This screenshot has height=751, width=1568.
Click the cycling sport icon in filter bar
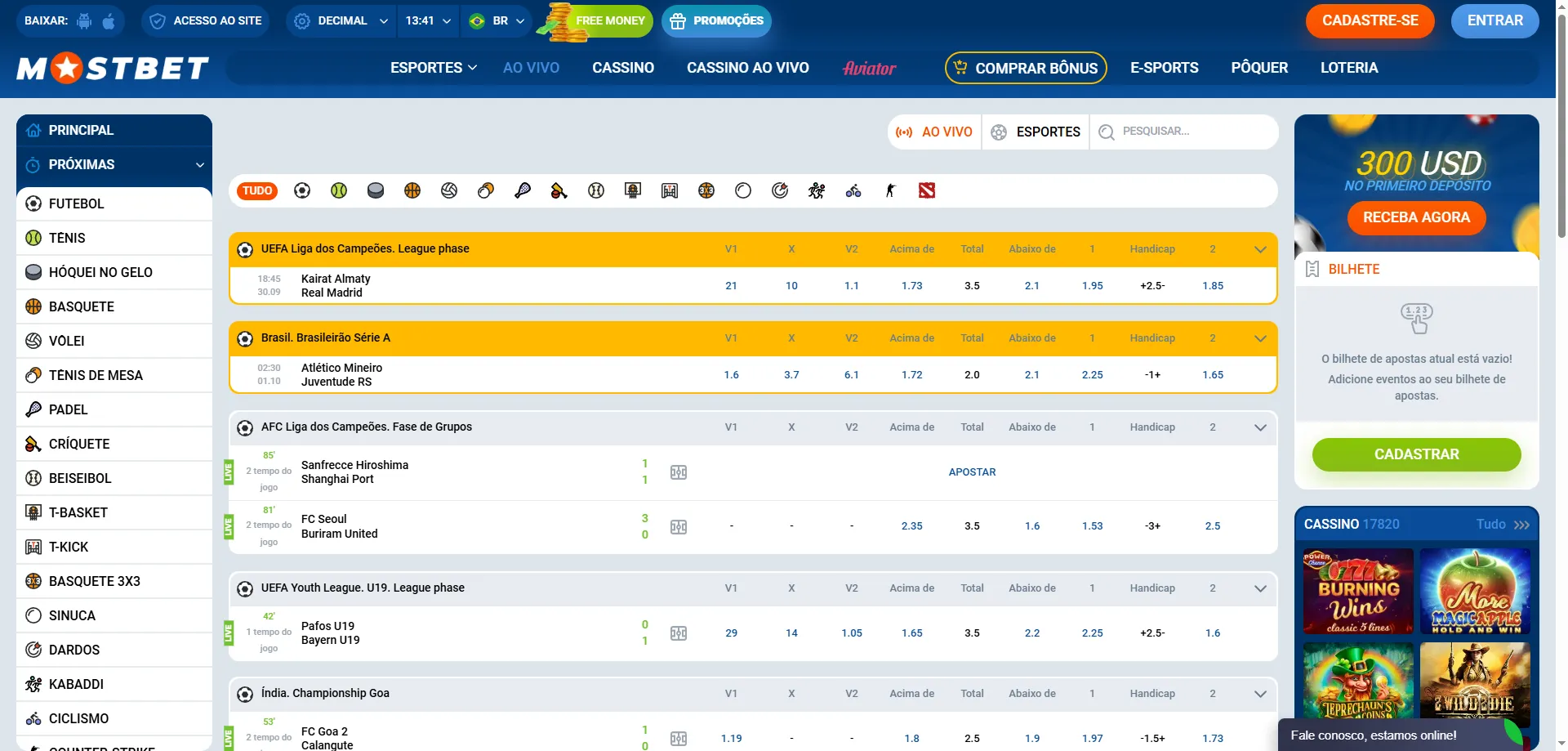pyautogui.click(x=854, y=190)
